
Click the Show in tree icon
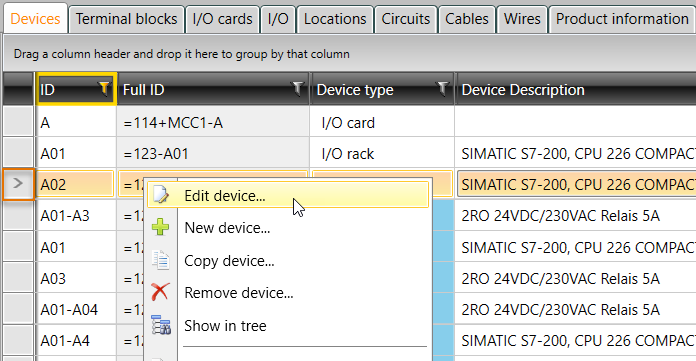(161, 325)
